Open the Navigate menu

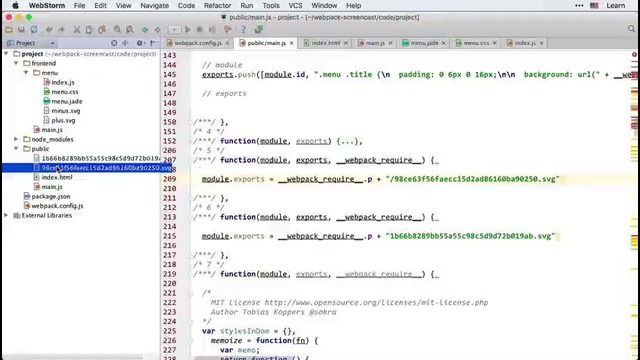pyautogui.click(x=154, y=6)
